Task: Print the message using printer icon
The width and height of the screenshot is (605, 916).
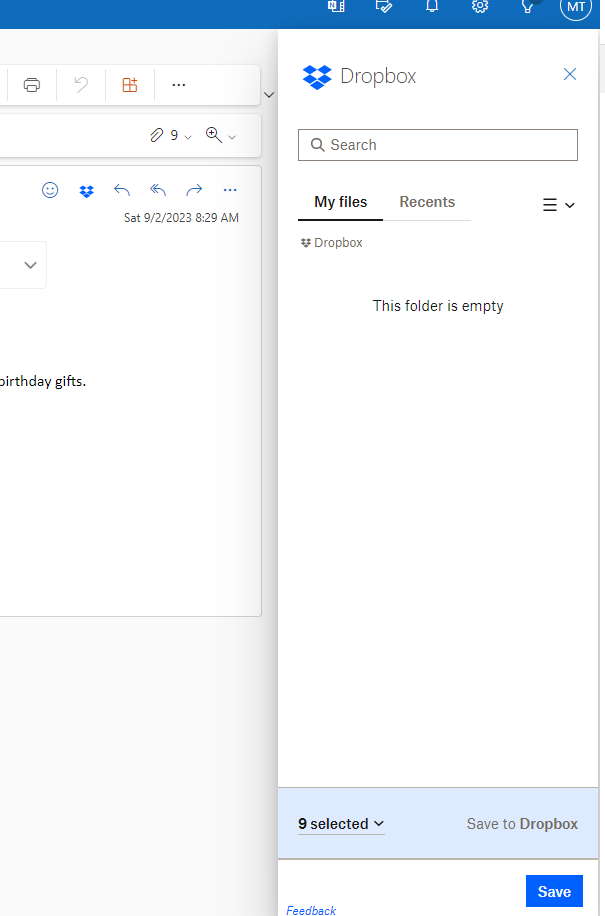Action: 32,85
